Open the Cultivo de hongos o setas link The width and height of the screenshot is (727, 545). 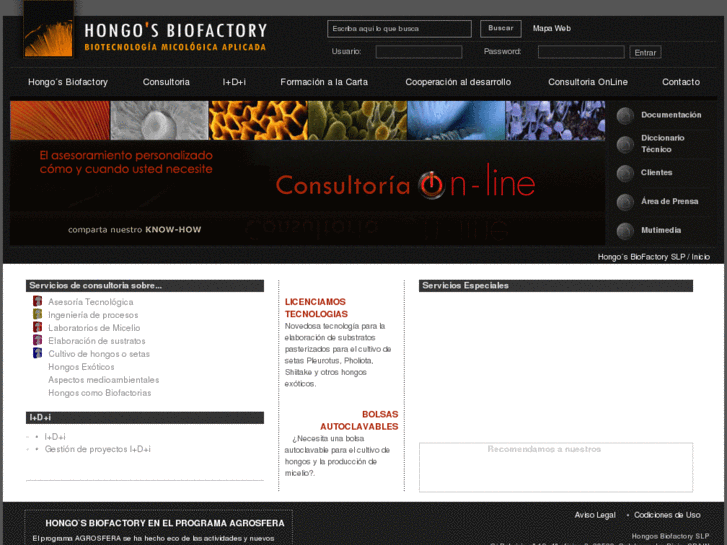coord(99,354)
